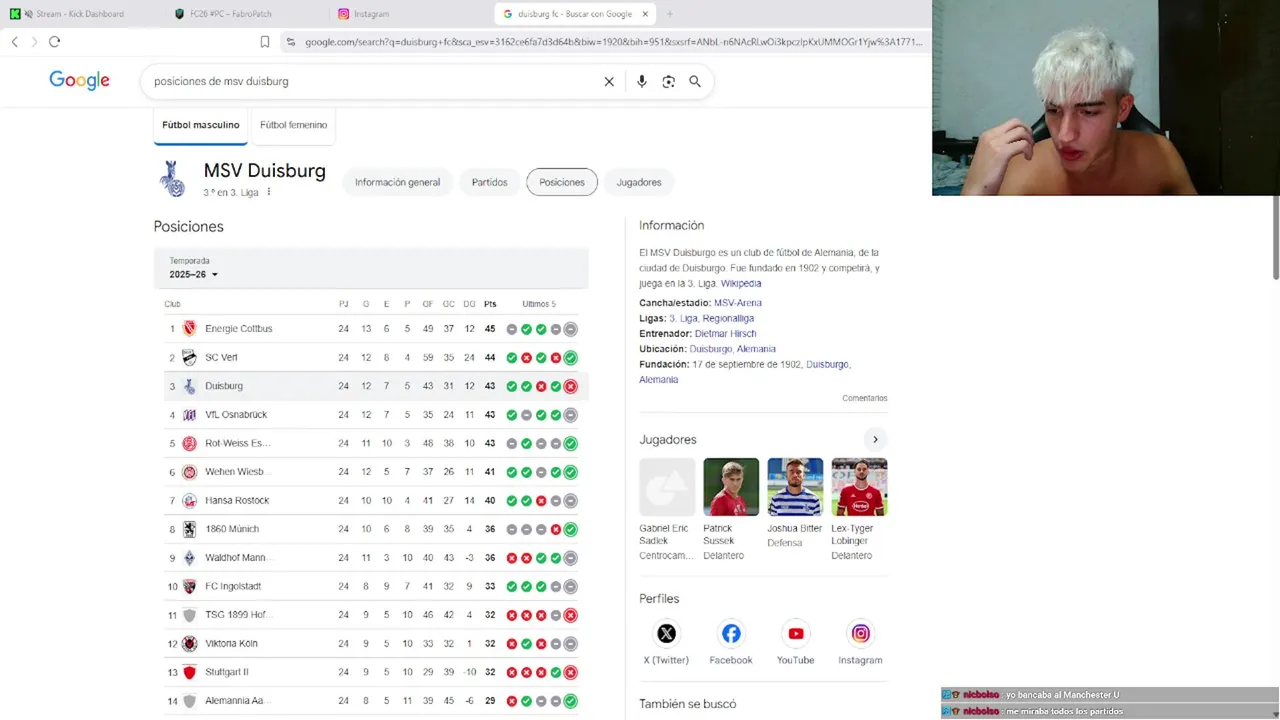Open the Facebook profile icon
Screen dimensions: 1280x720
(x=731, y=633)
